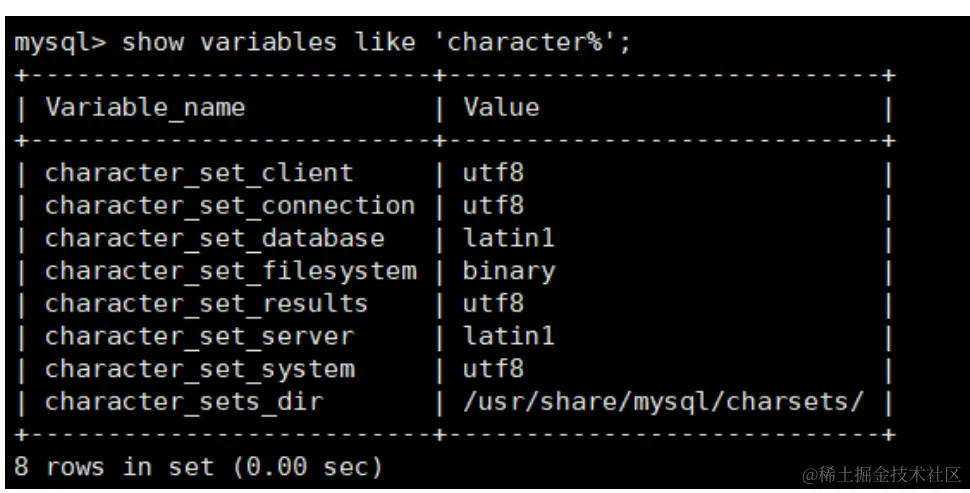Select the character_sets_dir variable name

tap(184, 401)
